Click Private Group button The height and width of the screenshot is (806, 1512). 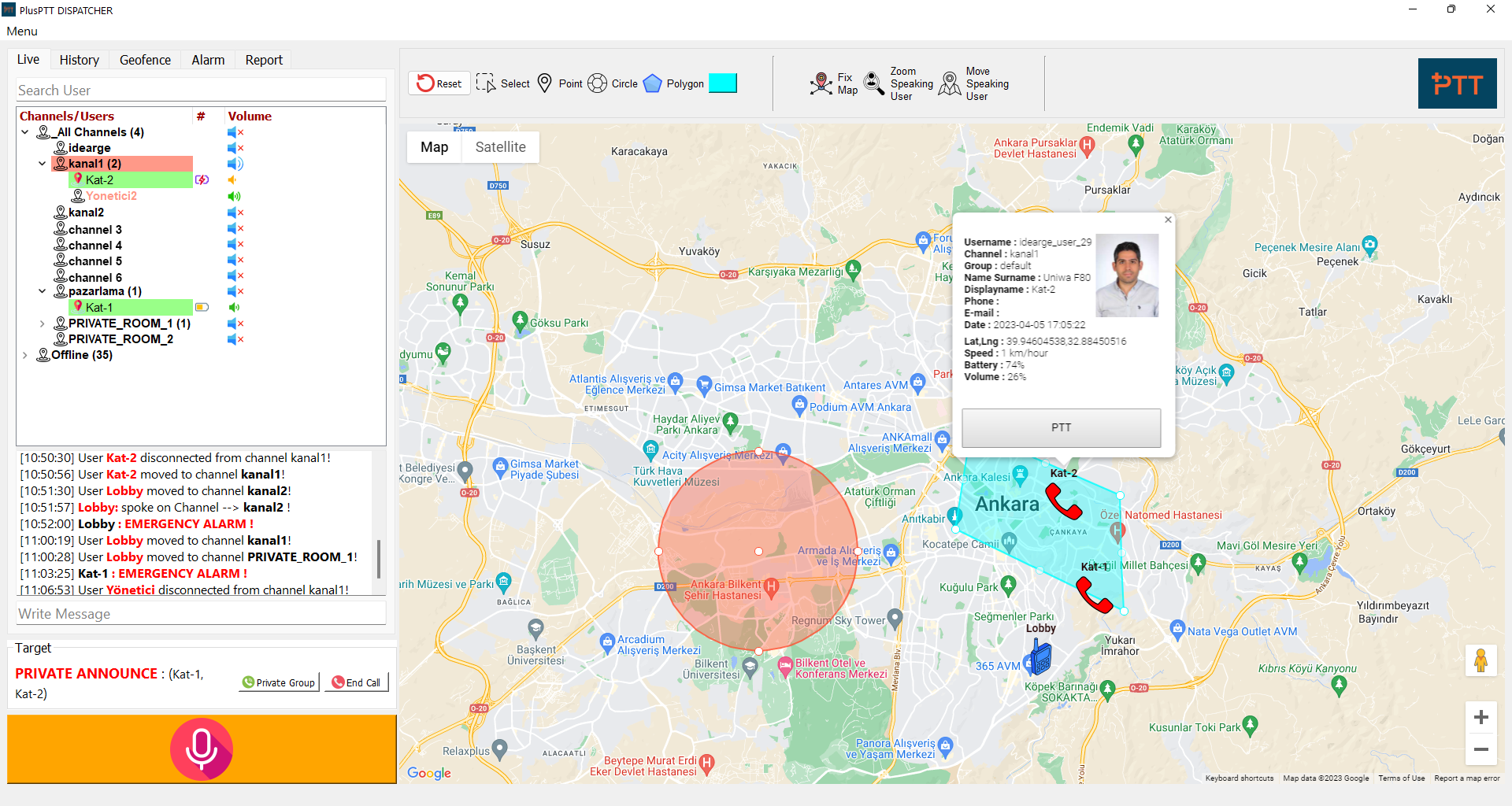(x=279, y=682)
